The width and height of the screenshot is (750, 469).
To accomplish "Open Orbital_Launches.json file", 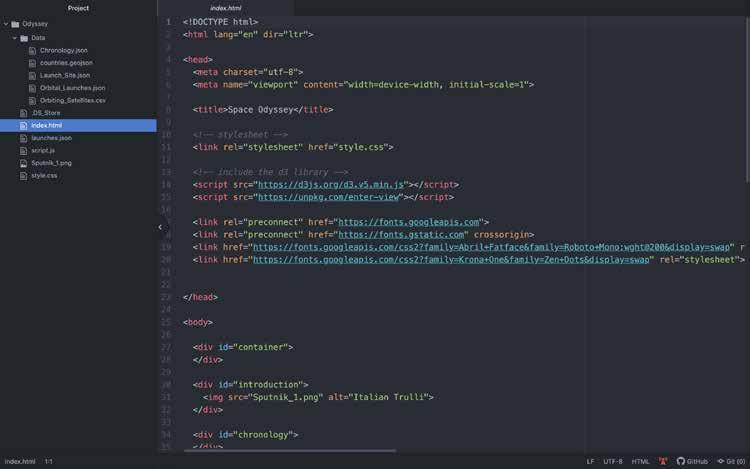I will point(73,88).
